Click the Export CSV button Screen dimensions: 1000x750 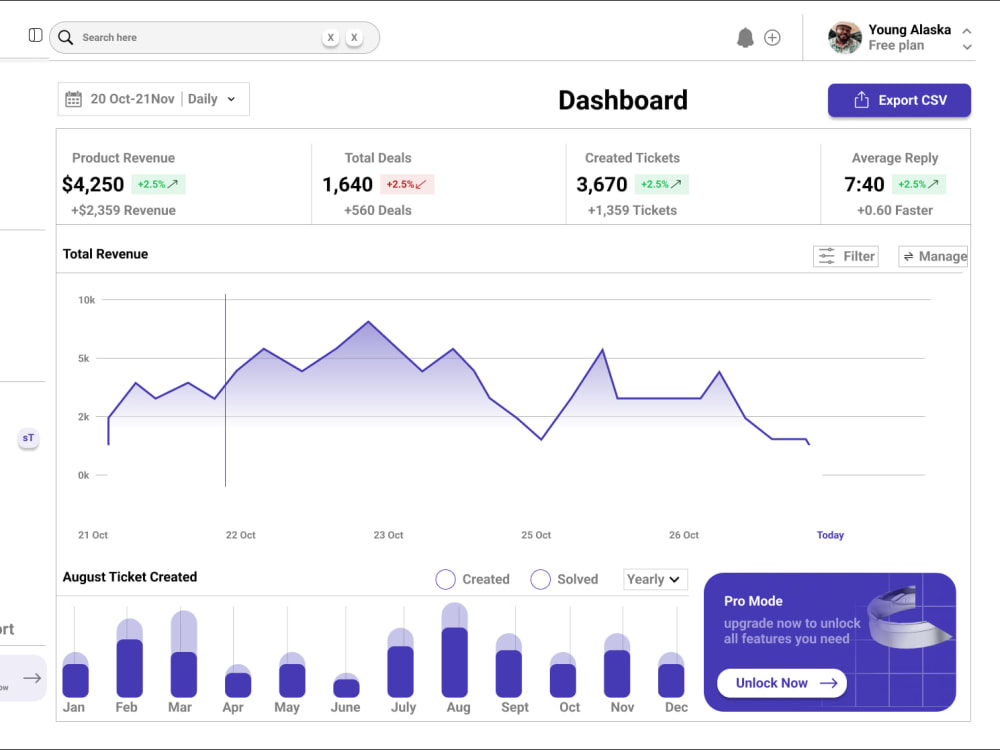899,100
